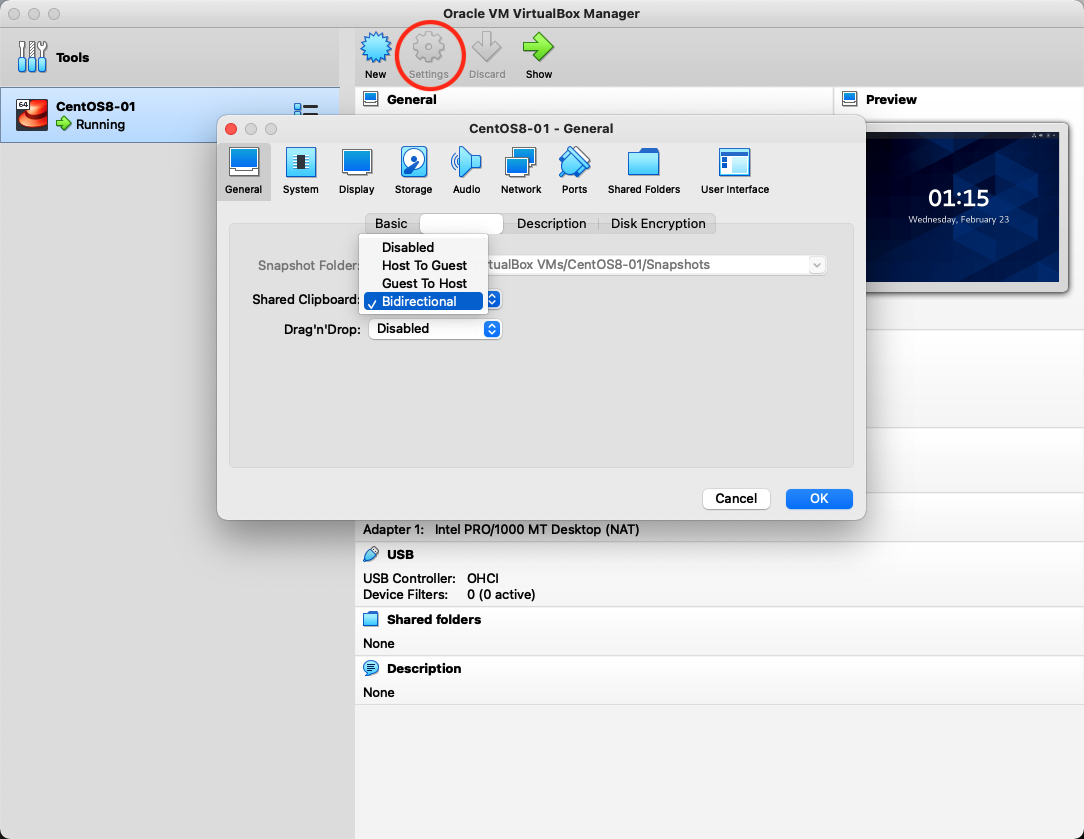Click the Adapter 1 Intel PRO/1000 text
Image resolution: width=1084 pixels, height=839 pixels.
click(501, 529)
